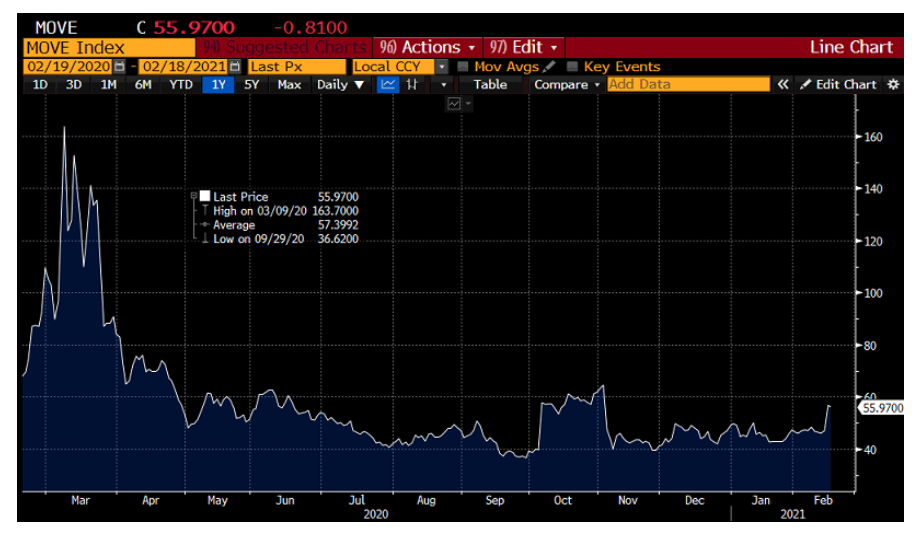Enable the Key Events checkbox

click(x=573, y=66)
